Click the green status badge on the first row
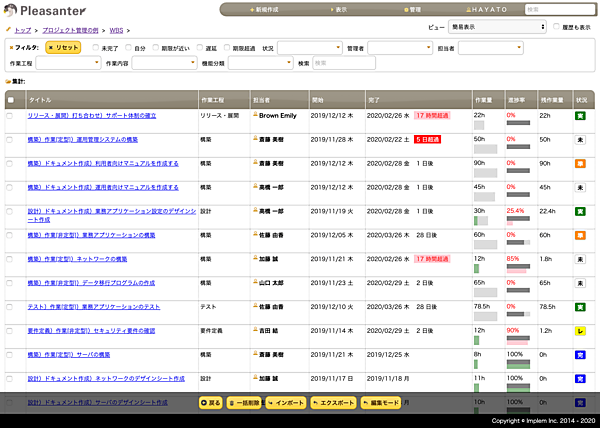Viewport: 600px width, 428px height. coord(579,116)
